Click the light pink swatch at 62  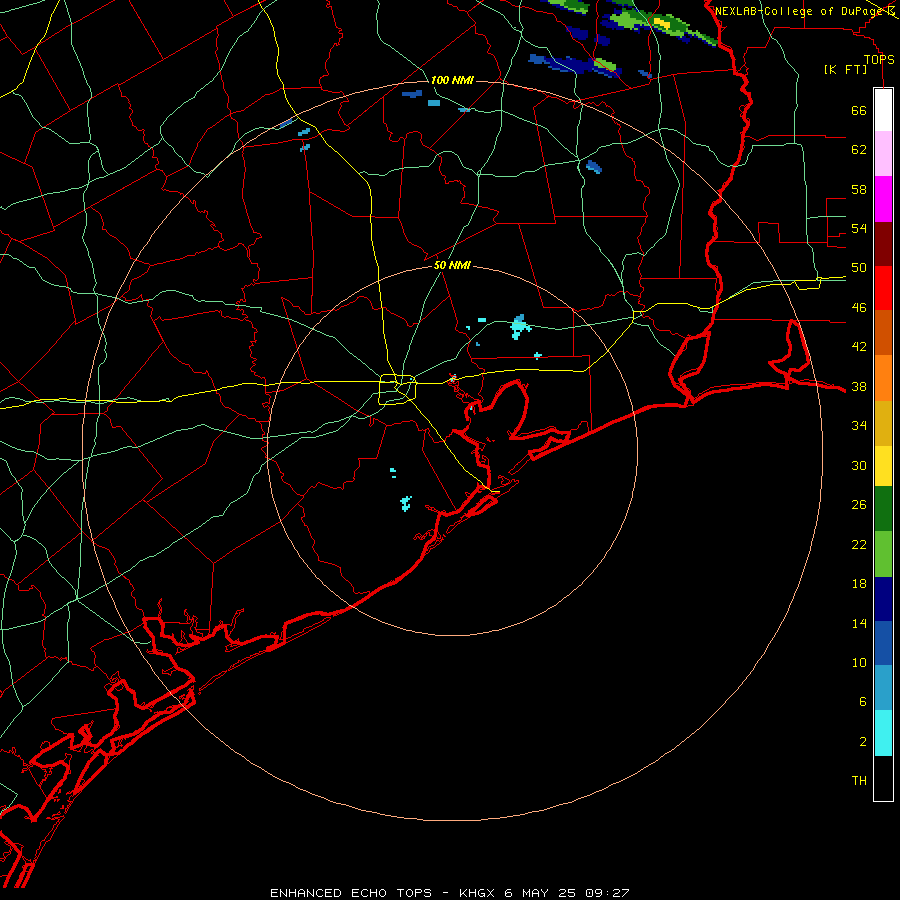pos(883,153)
